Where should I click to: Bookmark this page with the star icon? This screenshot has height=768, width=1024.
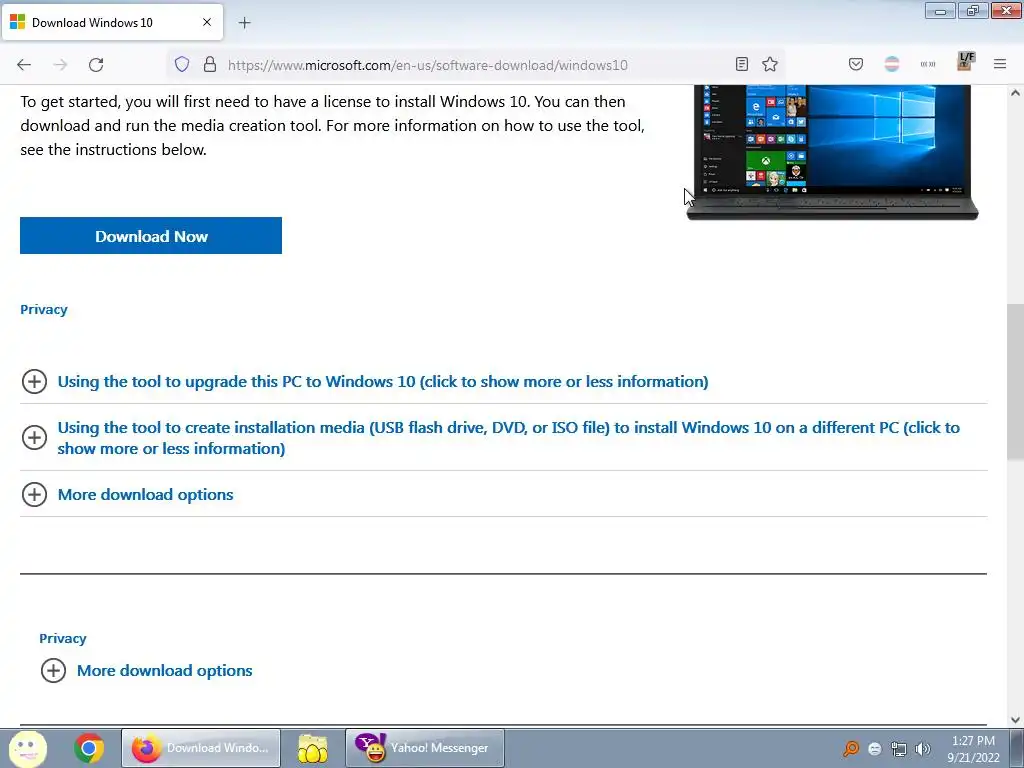[x=770, y=64]
